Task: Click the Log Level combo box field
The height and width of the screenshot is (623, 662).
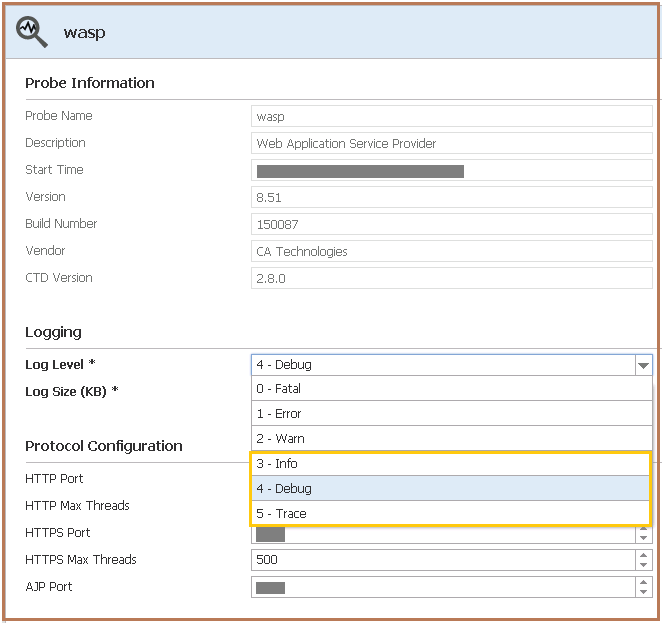Action: [440, 365]
